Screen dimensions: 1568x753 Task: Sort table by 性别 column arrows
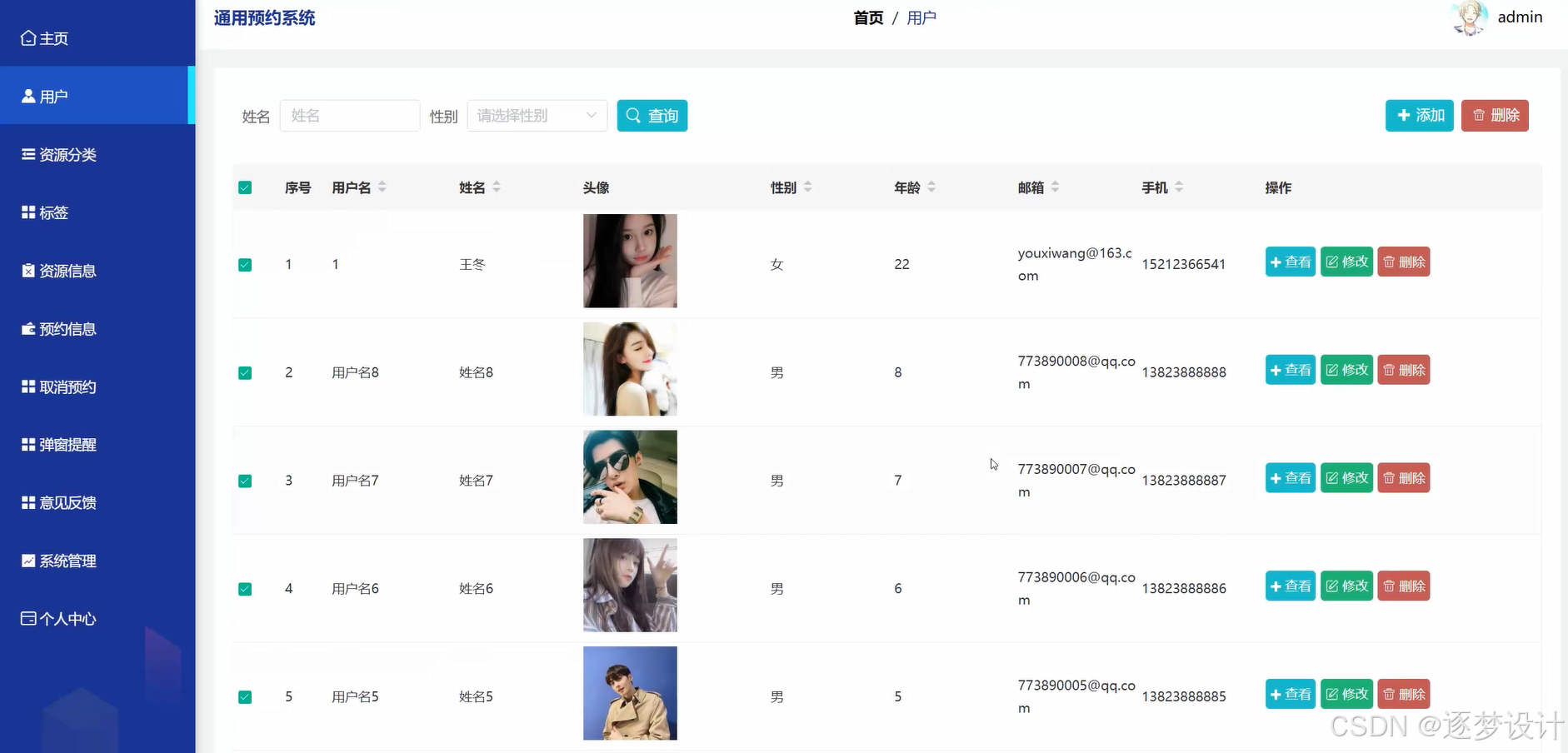point(807,187)
